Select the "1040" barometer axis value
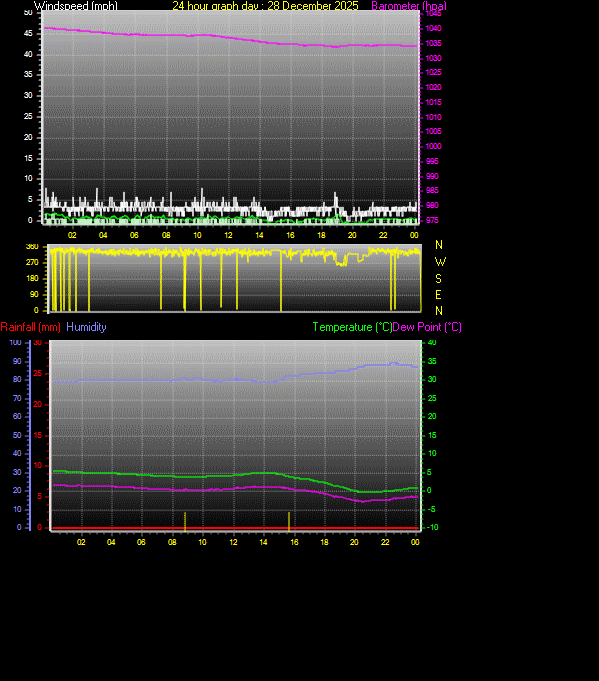Image resolution: width=599 pixels, height=681 pixels. coord(433,28)
